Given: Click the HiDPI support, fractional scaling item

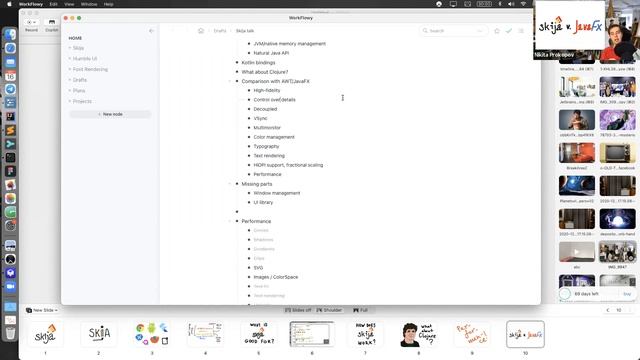Looking at the screenshot, I should point(288,165).
